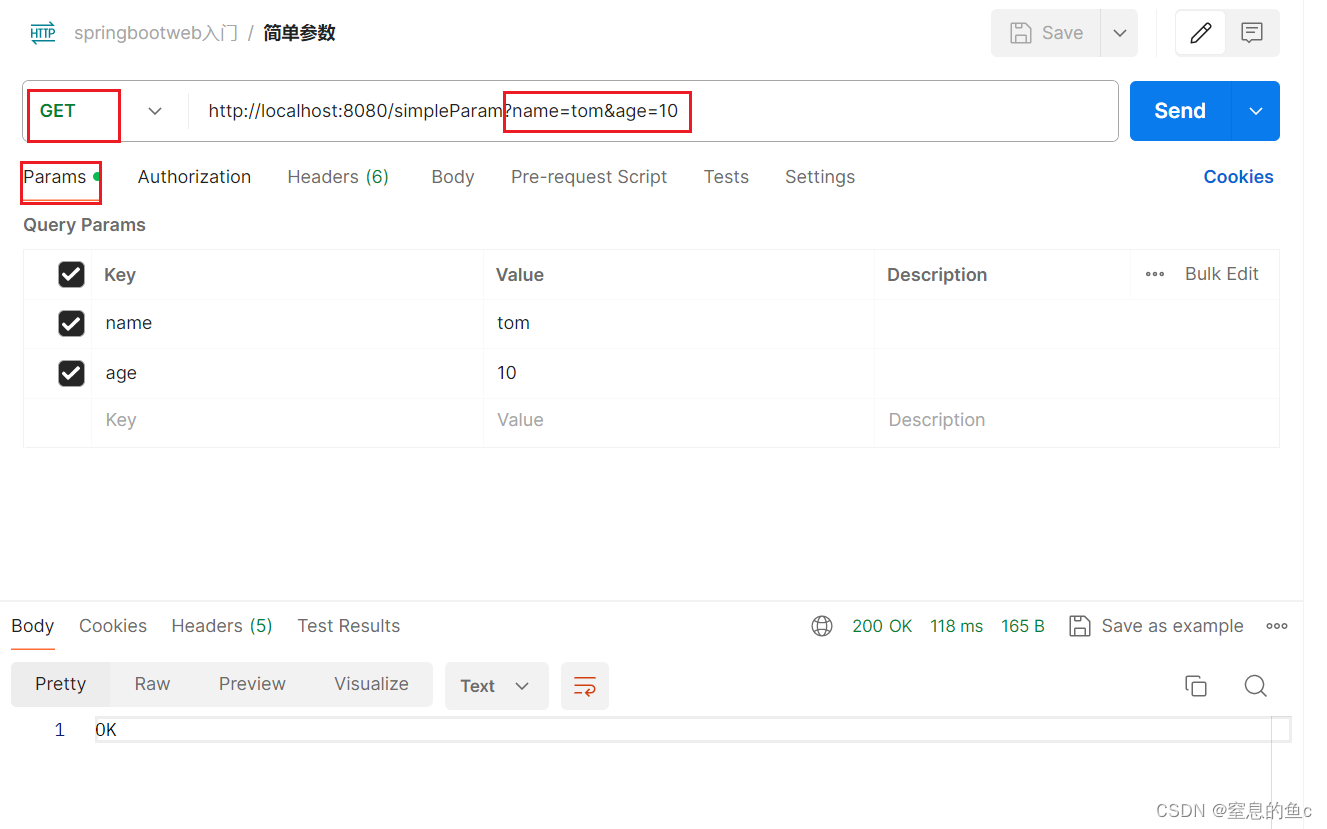Screen dimensions: 1327x829
Task: Click the HTTP request type icon
Action: (42, 33)
